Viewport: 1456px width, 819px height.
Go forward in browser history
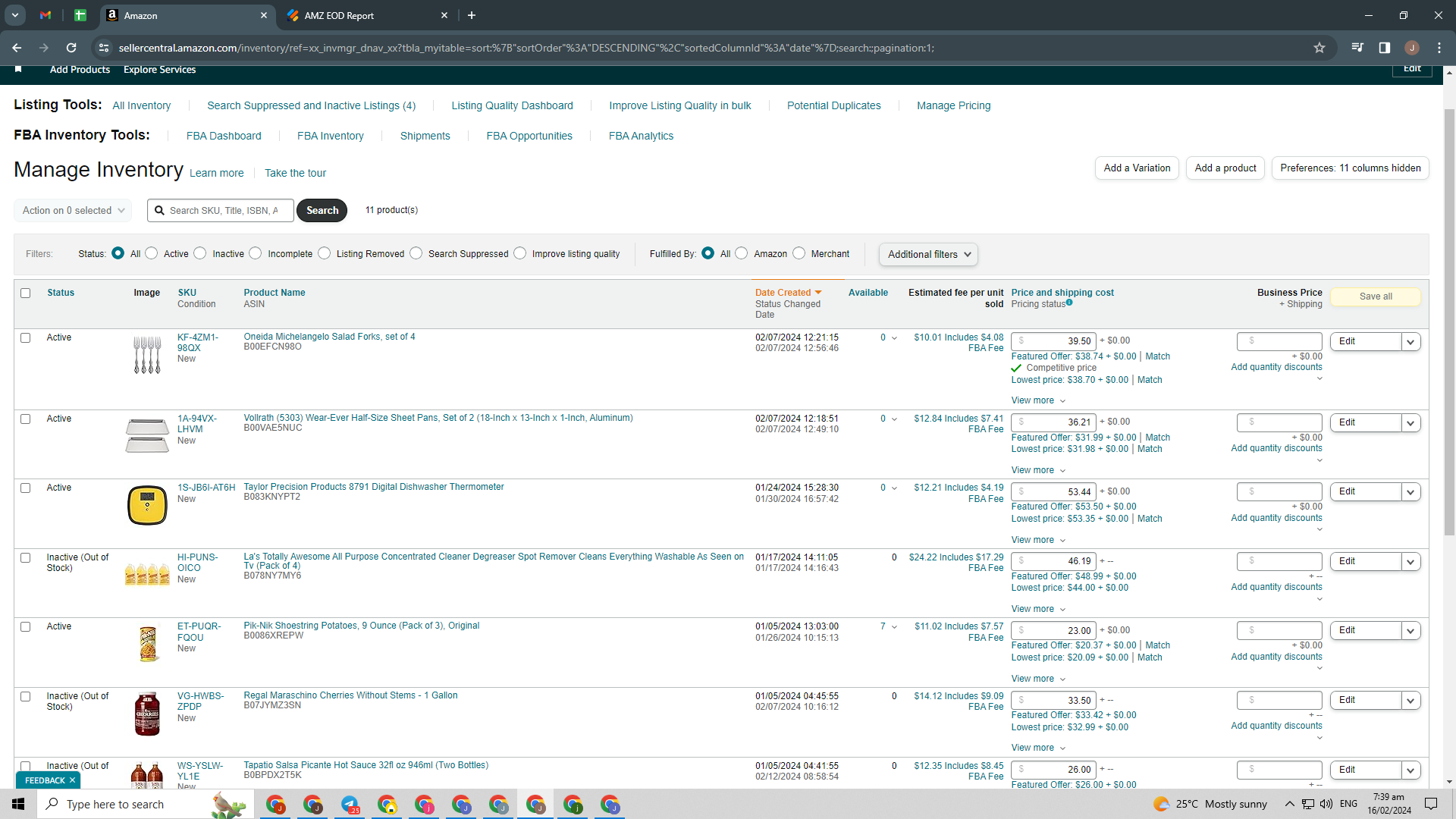click(44, 48)
